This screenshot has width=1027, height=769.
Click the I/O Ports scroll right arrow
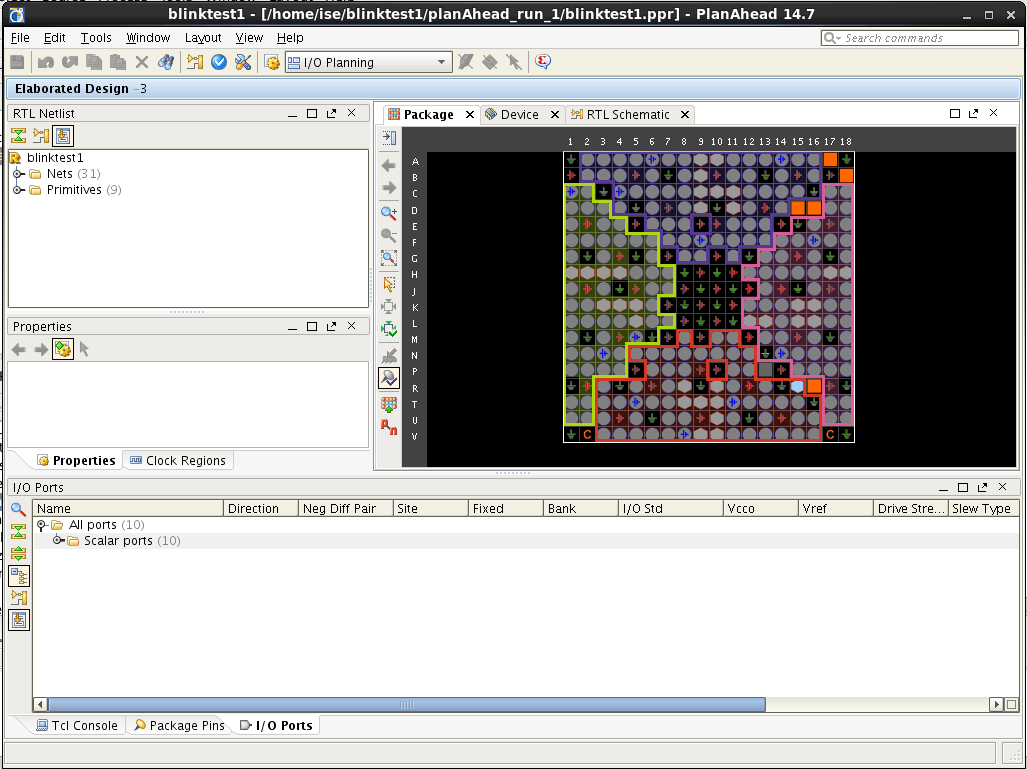click(x=996, y=705)
